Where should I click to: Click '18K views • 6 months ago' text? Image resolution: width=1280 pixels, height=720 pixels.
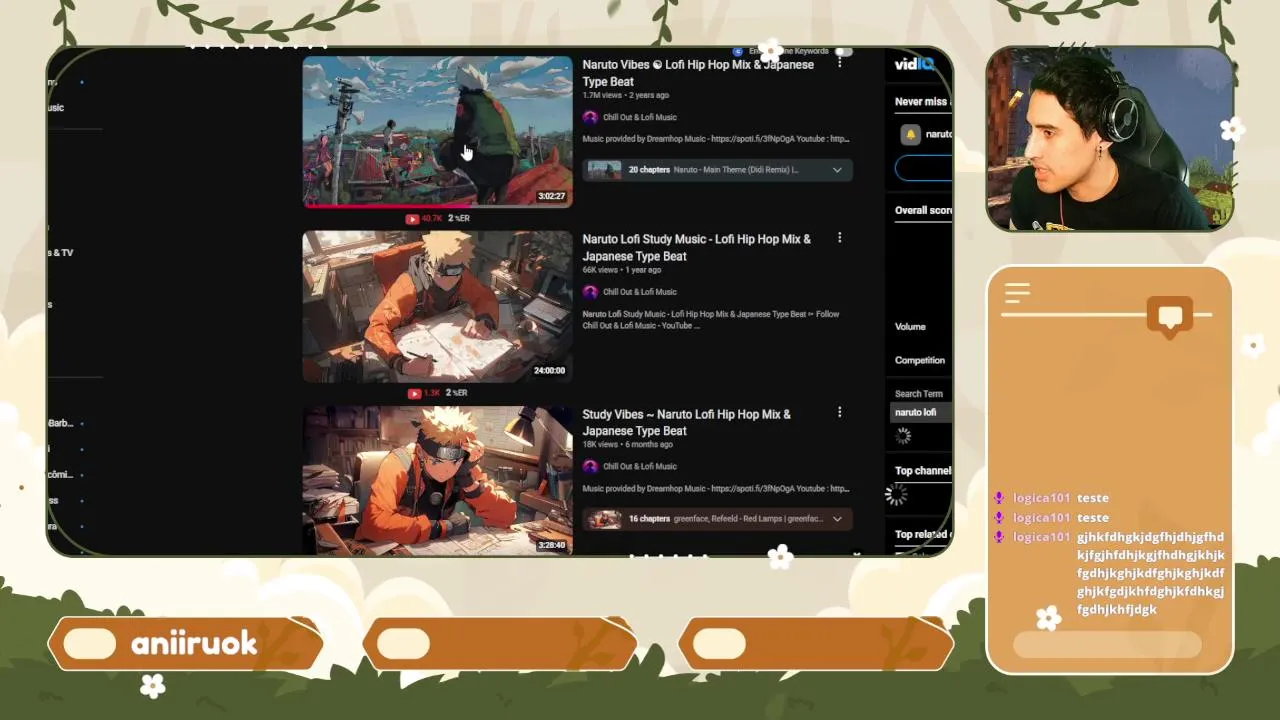[627, 444]
